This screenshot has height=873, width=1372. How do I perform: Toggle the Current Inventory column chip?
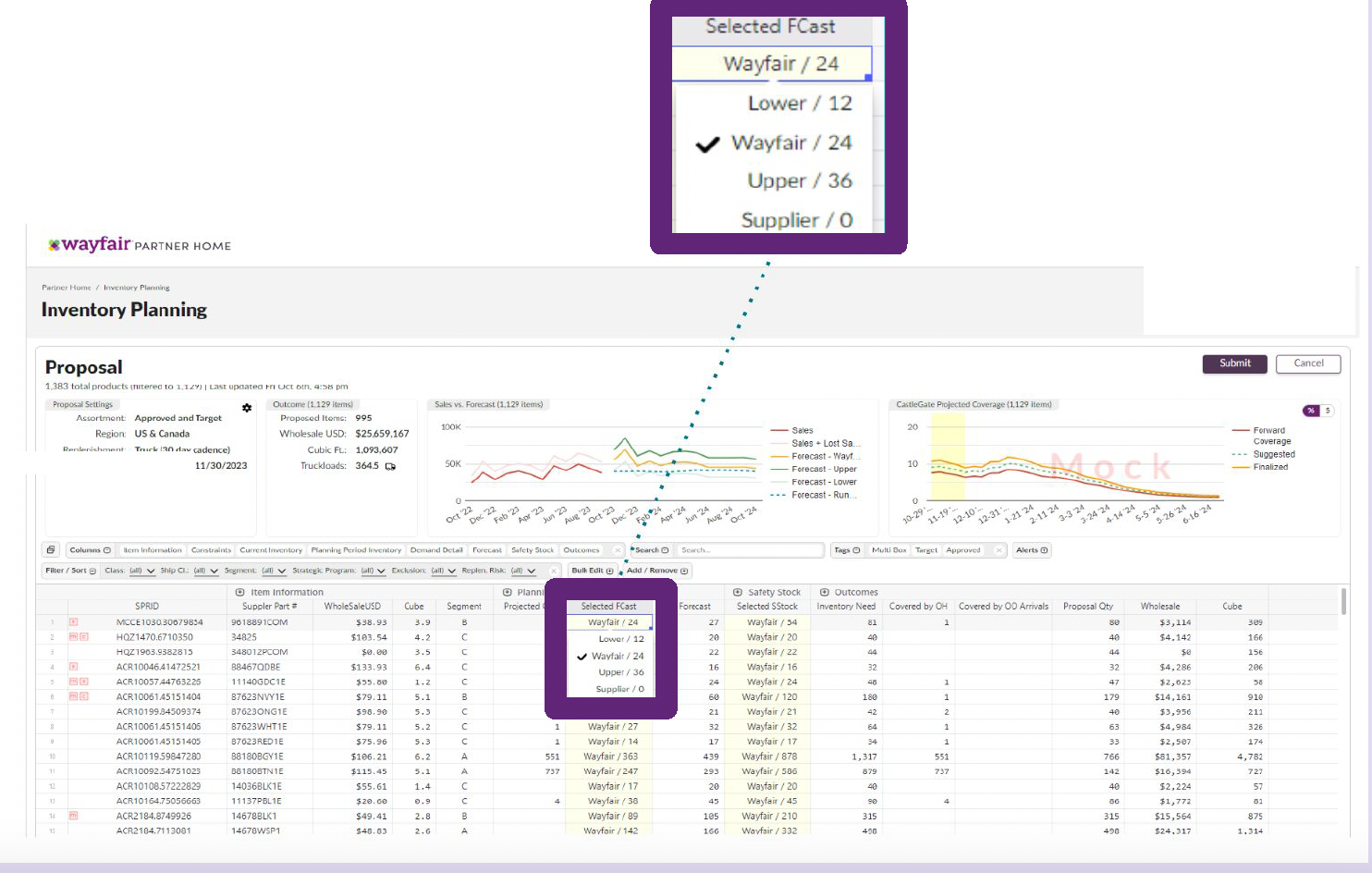pyautogui.click(x=271, y=550)
